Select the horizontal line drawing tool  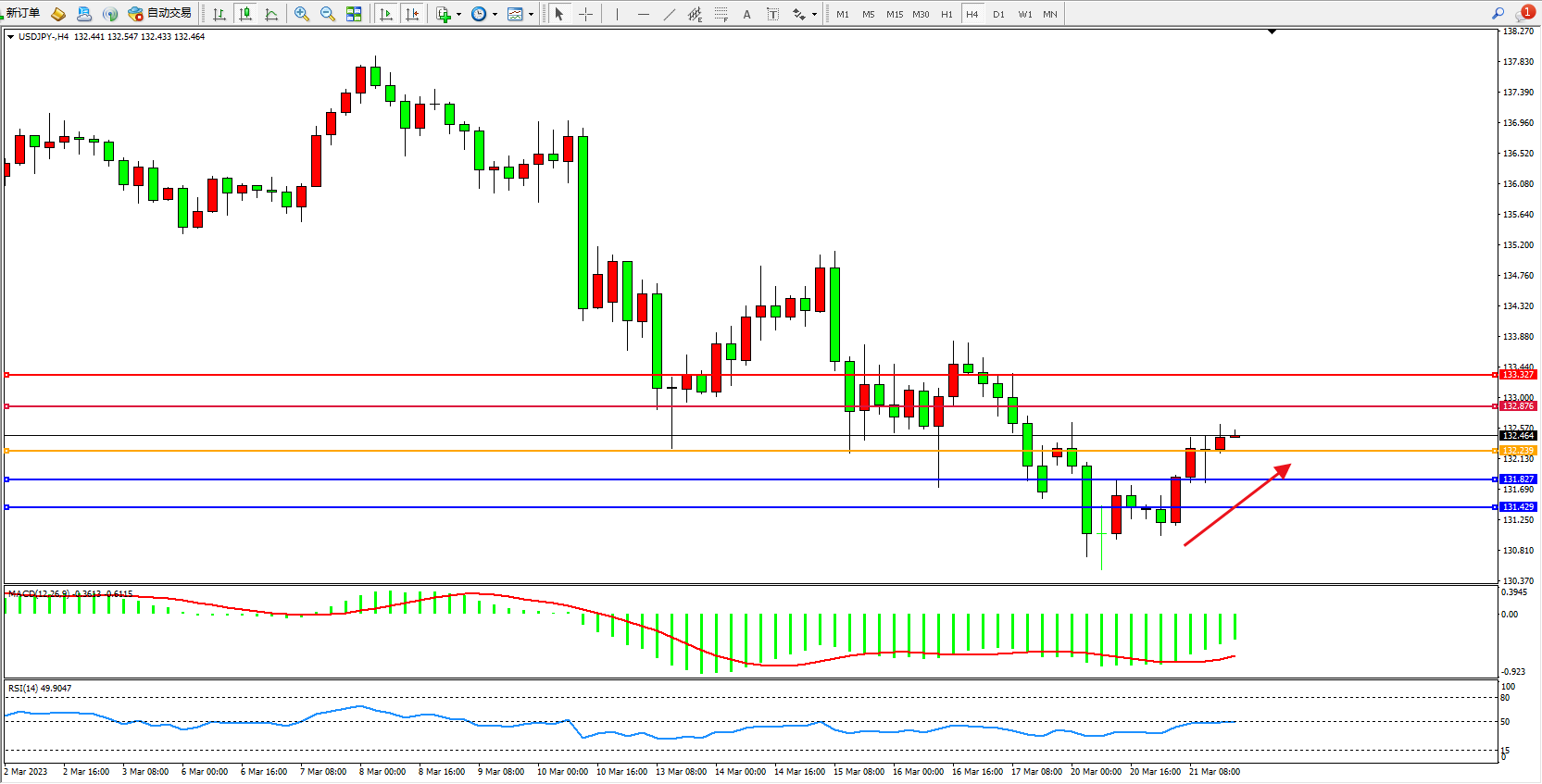click(643, 14)
